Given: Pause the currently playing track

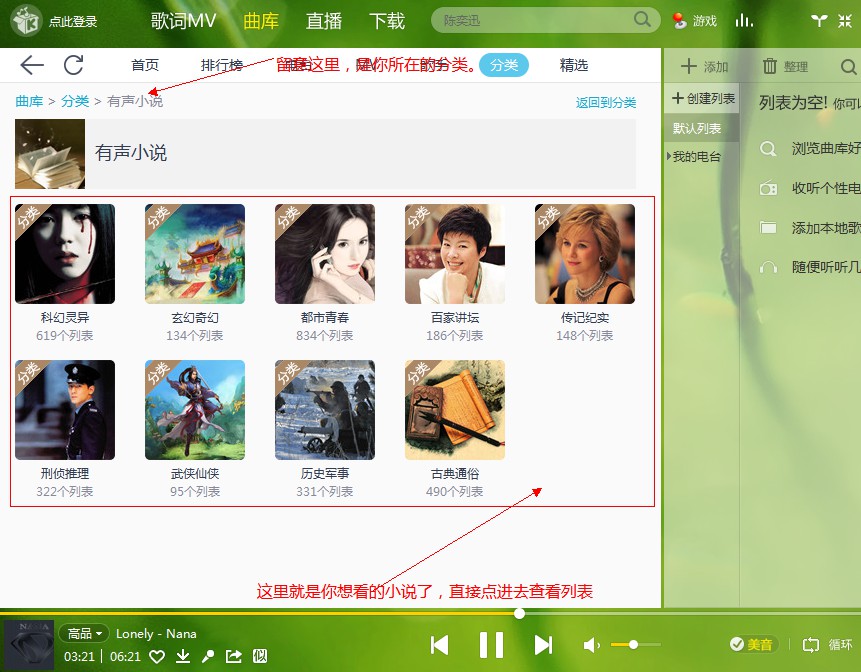Looking at the screenshot, I should click(491, 645).
